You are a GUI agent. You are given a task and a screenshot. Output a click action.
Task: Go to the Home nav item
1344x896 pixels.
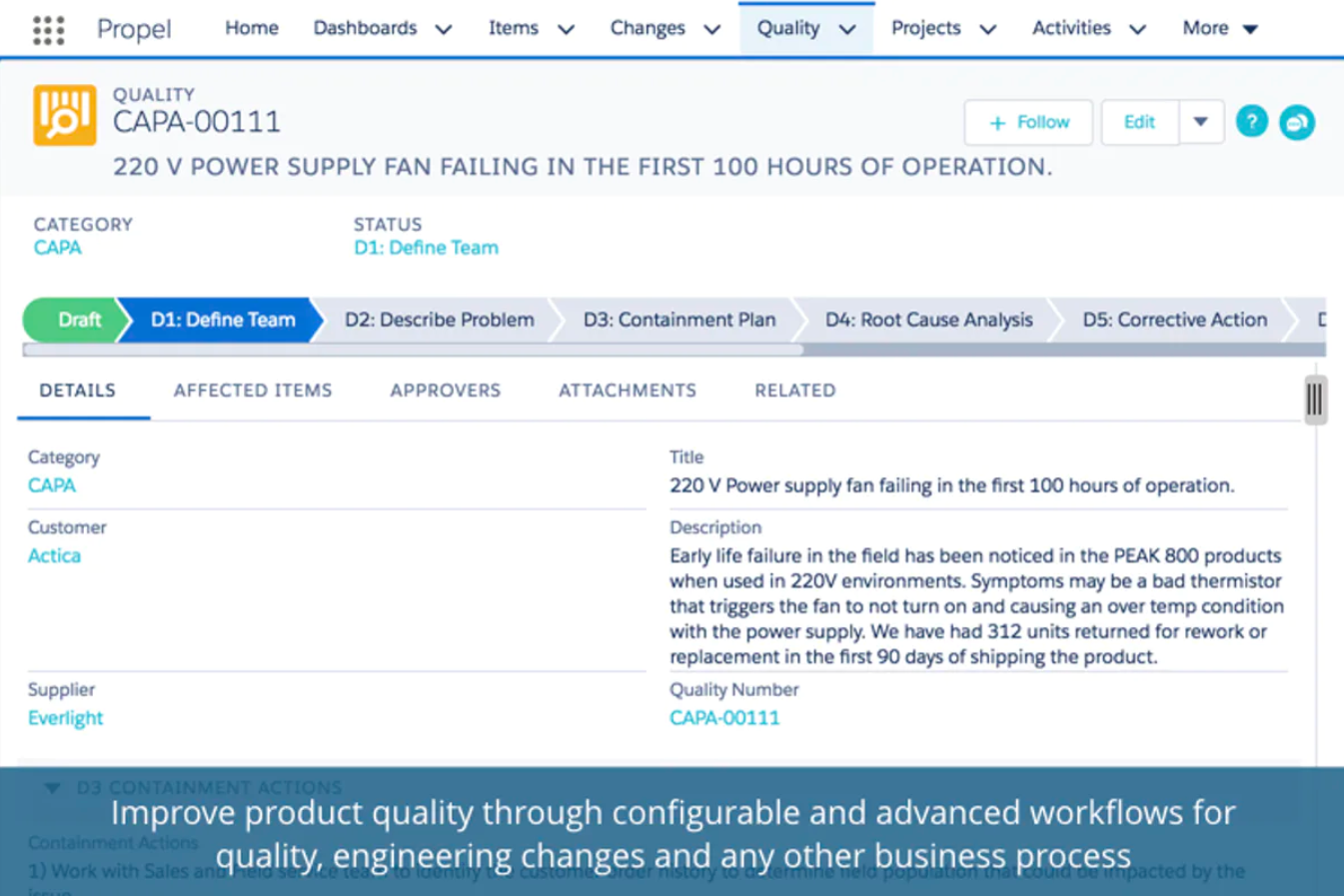coord(252,28)
